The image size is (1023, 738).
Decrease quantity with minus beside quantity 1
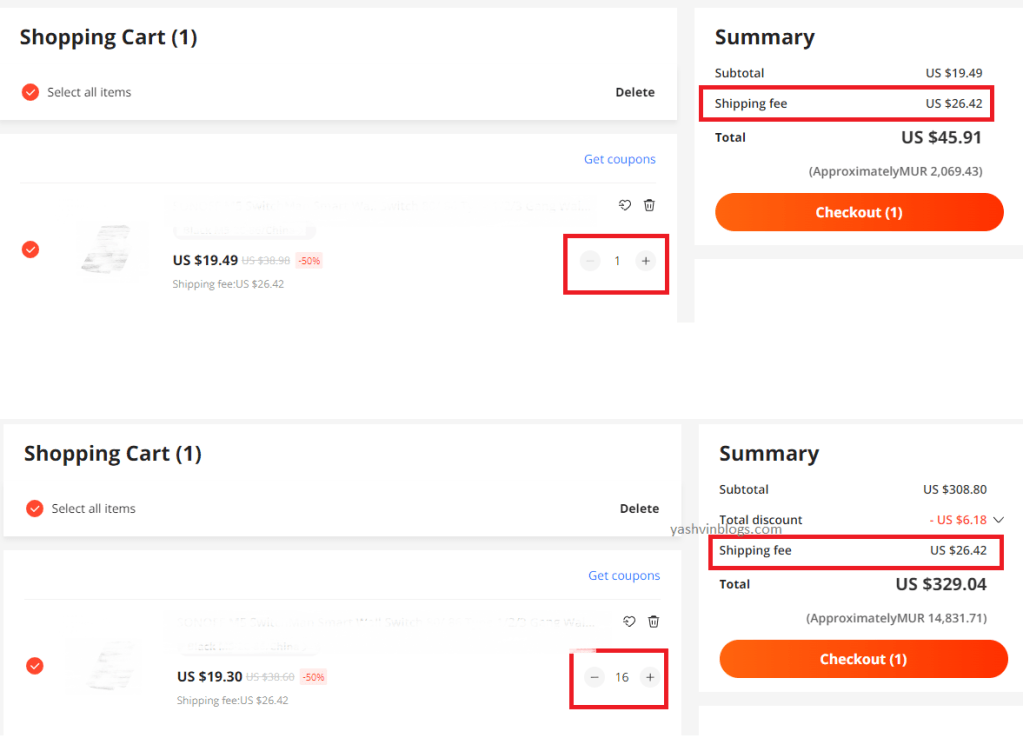click(x=590, y=261)
